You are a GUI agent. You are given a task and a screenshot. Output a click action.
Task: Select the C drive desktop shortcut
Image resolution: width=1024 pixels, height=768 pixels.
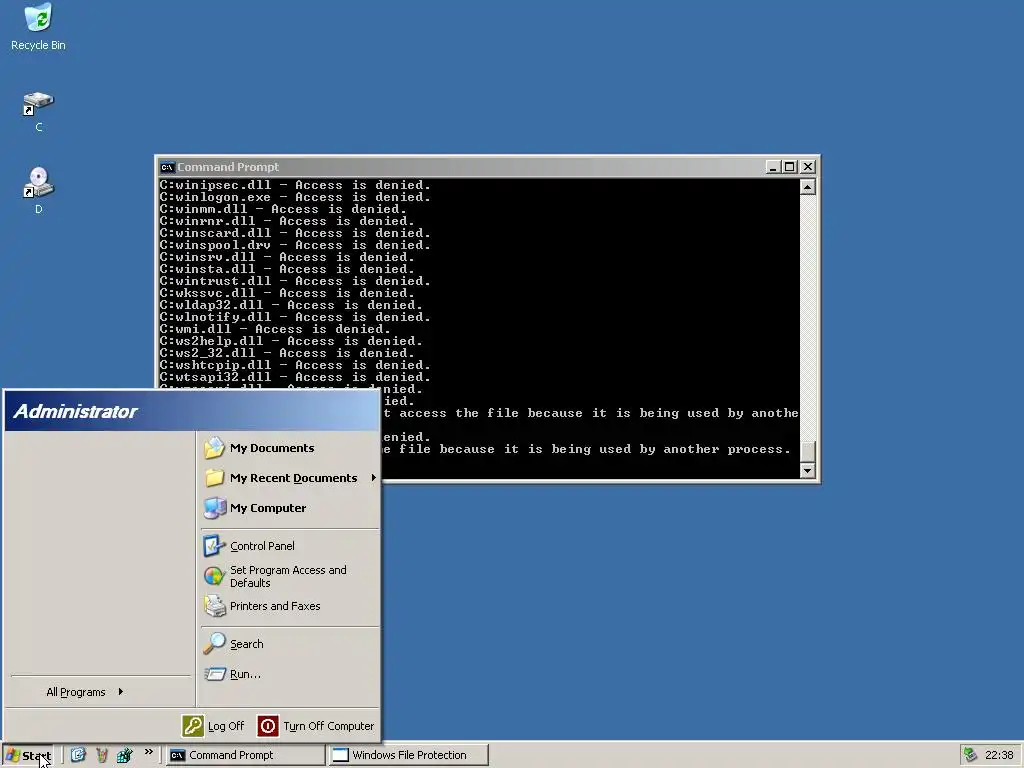point(39,112)
